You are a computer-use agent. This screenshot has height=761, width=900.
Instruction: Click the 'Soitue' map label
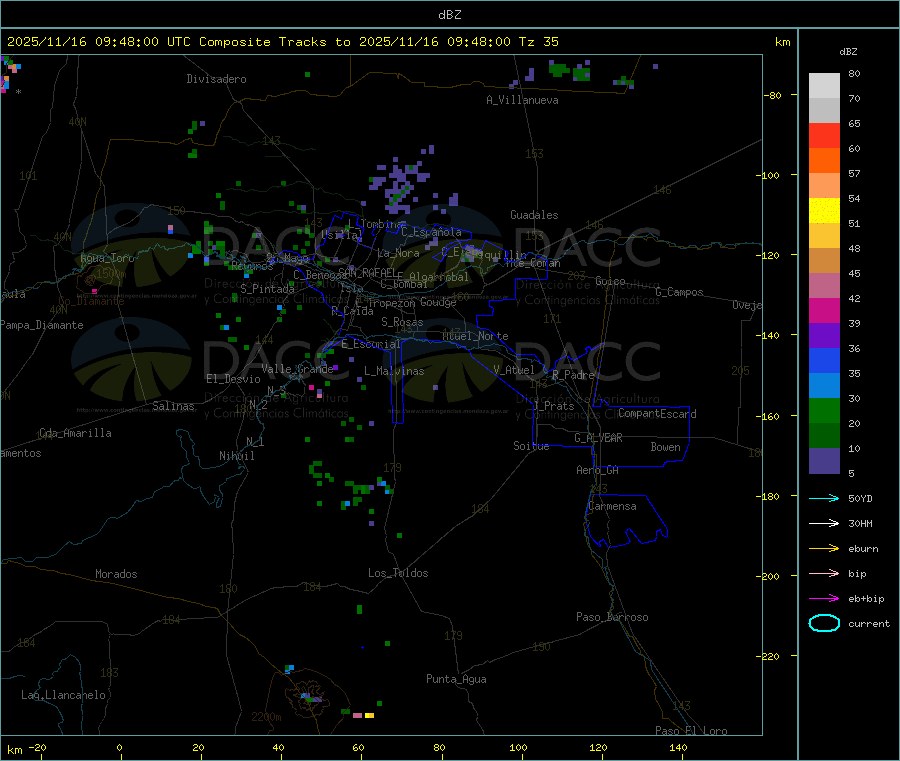point(531,446)
